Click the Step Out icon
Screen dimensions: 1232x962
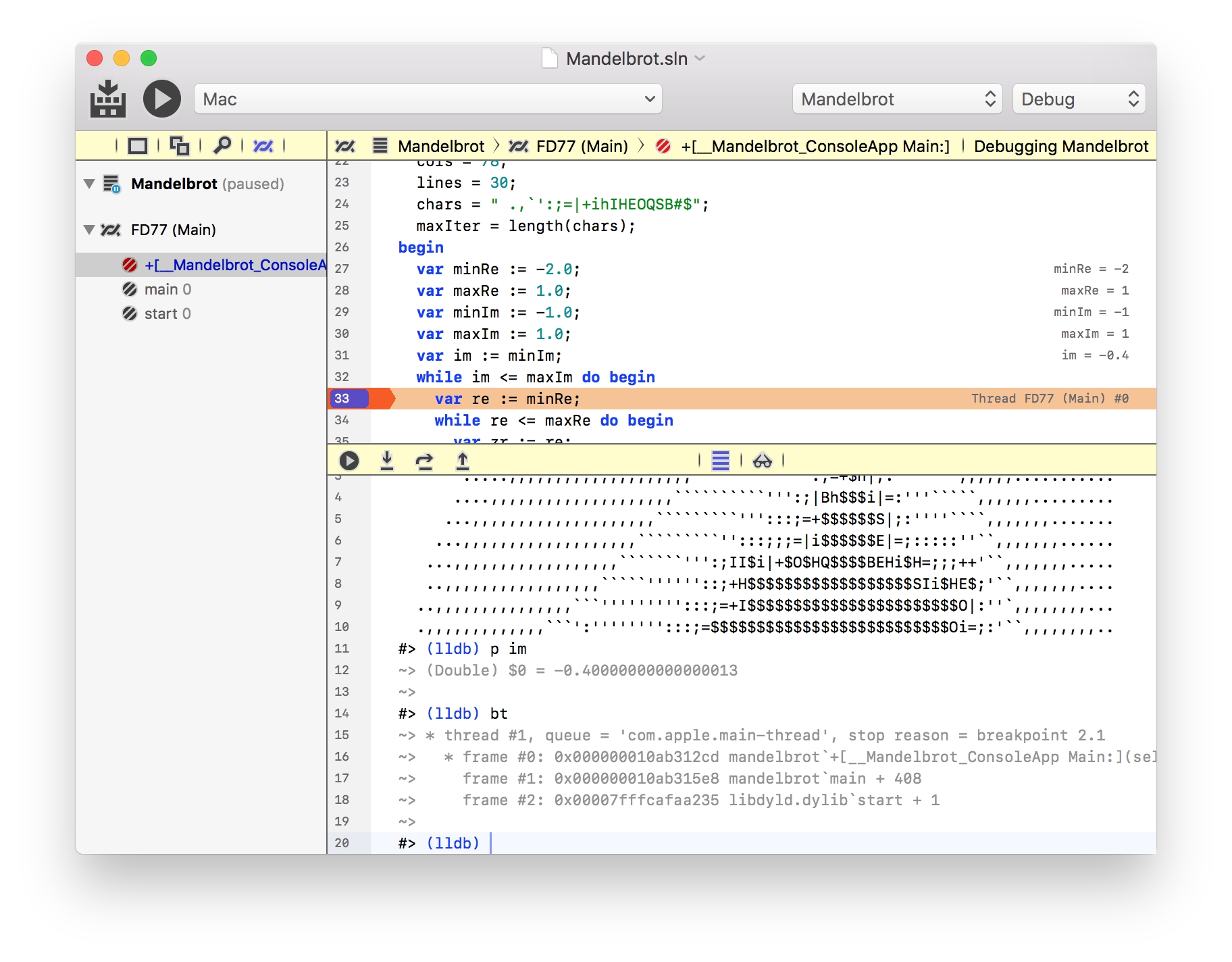(x=463, y=461)
